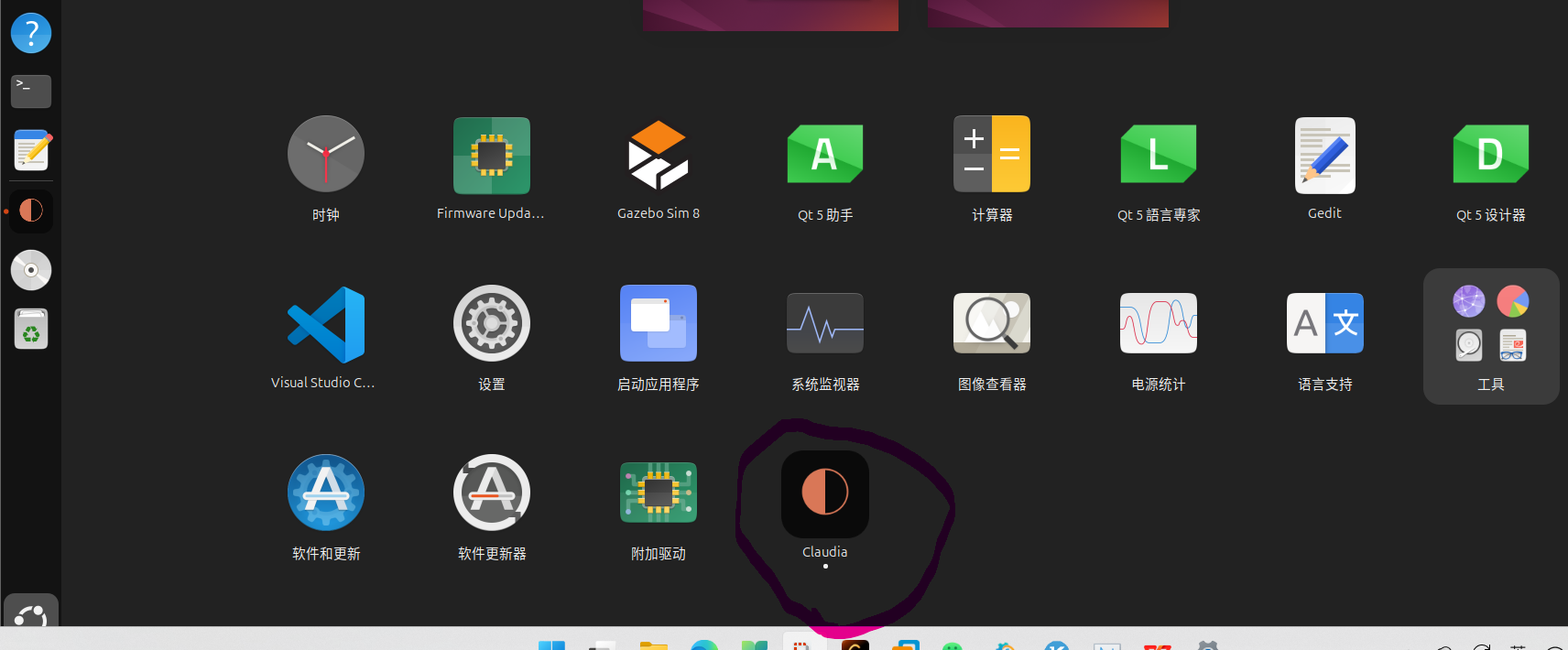This screenshot has width=1568, height=650.
Task: Open 系统监视器 system monitor
Action: point(825,323)
